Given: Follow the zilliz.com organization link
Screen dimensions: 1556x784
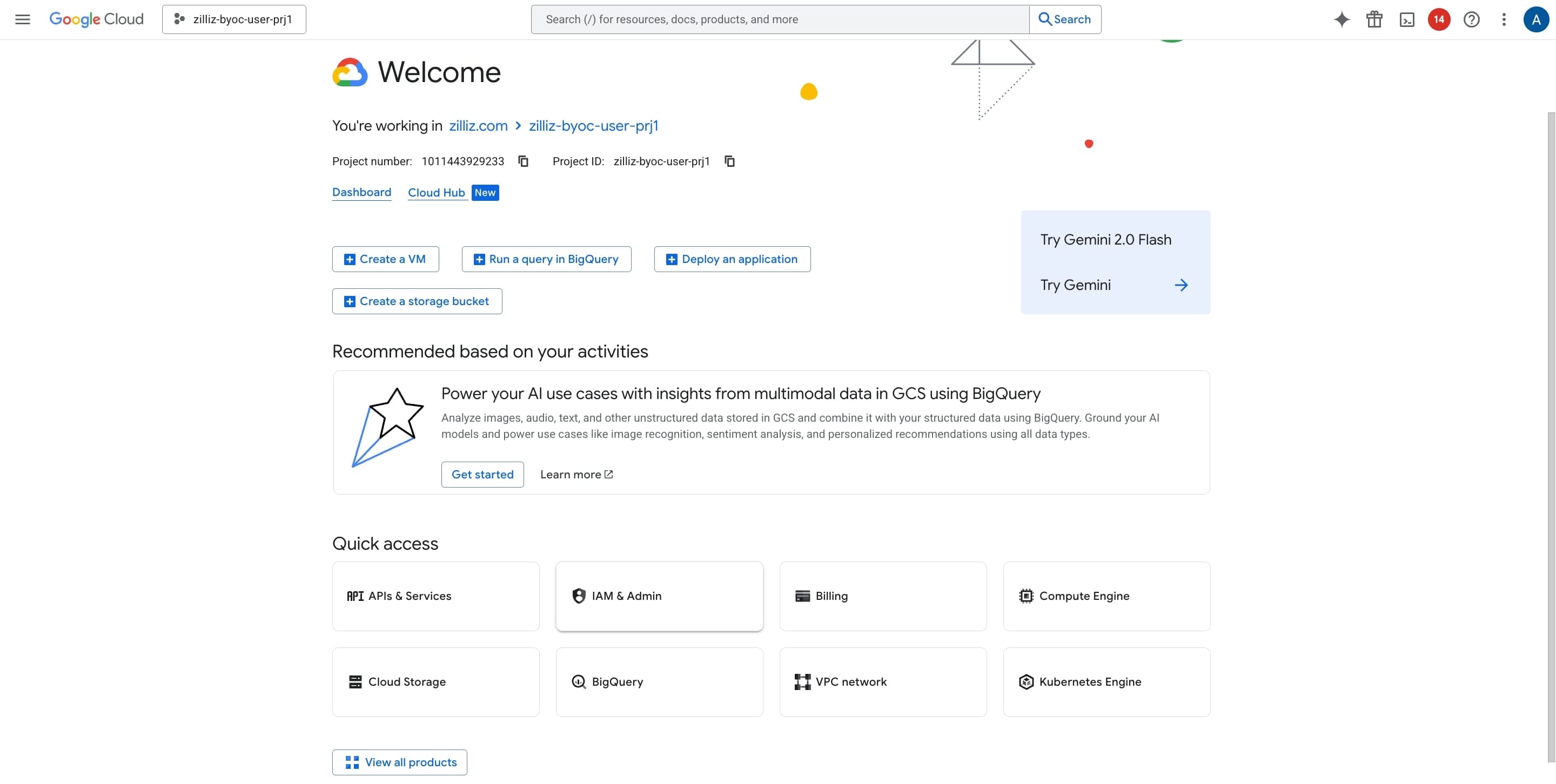Looking at the screenshot, I should click(478, 125).
